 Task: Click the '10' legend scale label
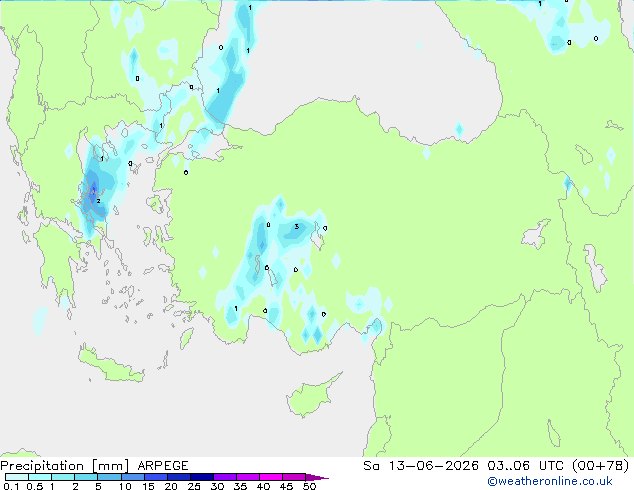click(x=125, y=486)
